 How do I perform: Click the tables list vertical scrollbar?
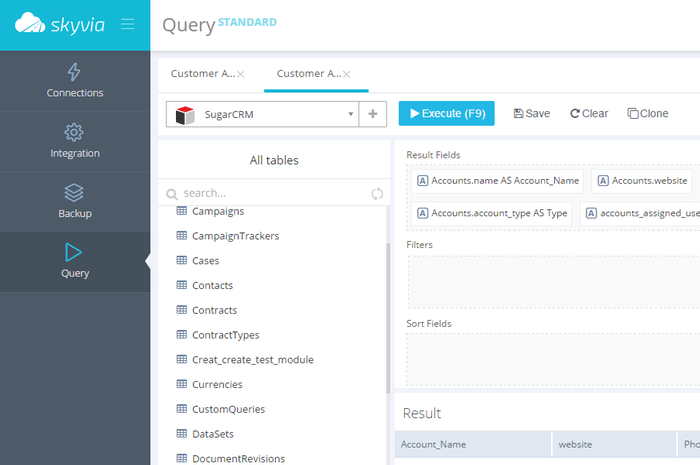387,320
